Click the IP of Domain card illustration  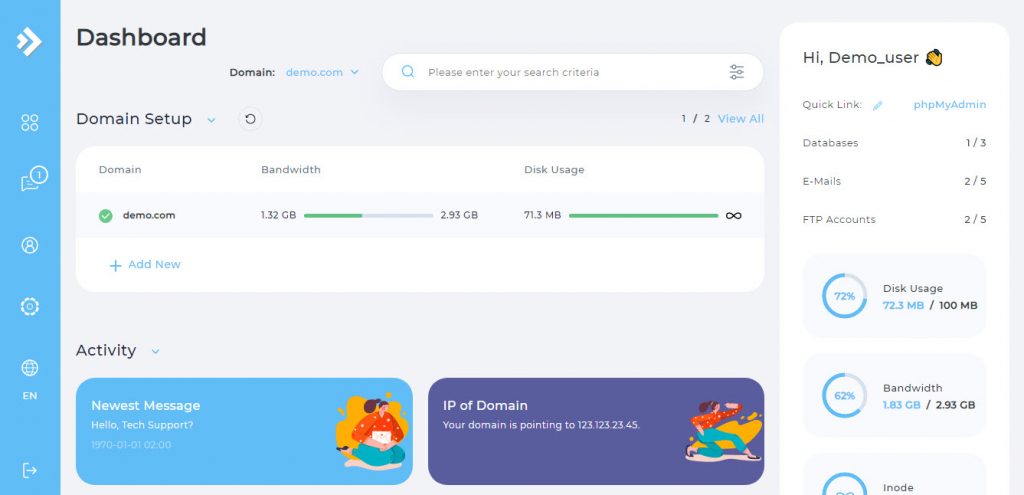pyautogui.click(x=724, y=431)
